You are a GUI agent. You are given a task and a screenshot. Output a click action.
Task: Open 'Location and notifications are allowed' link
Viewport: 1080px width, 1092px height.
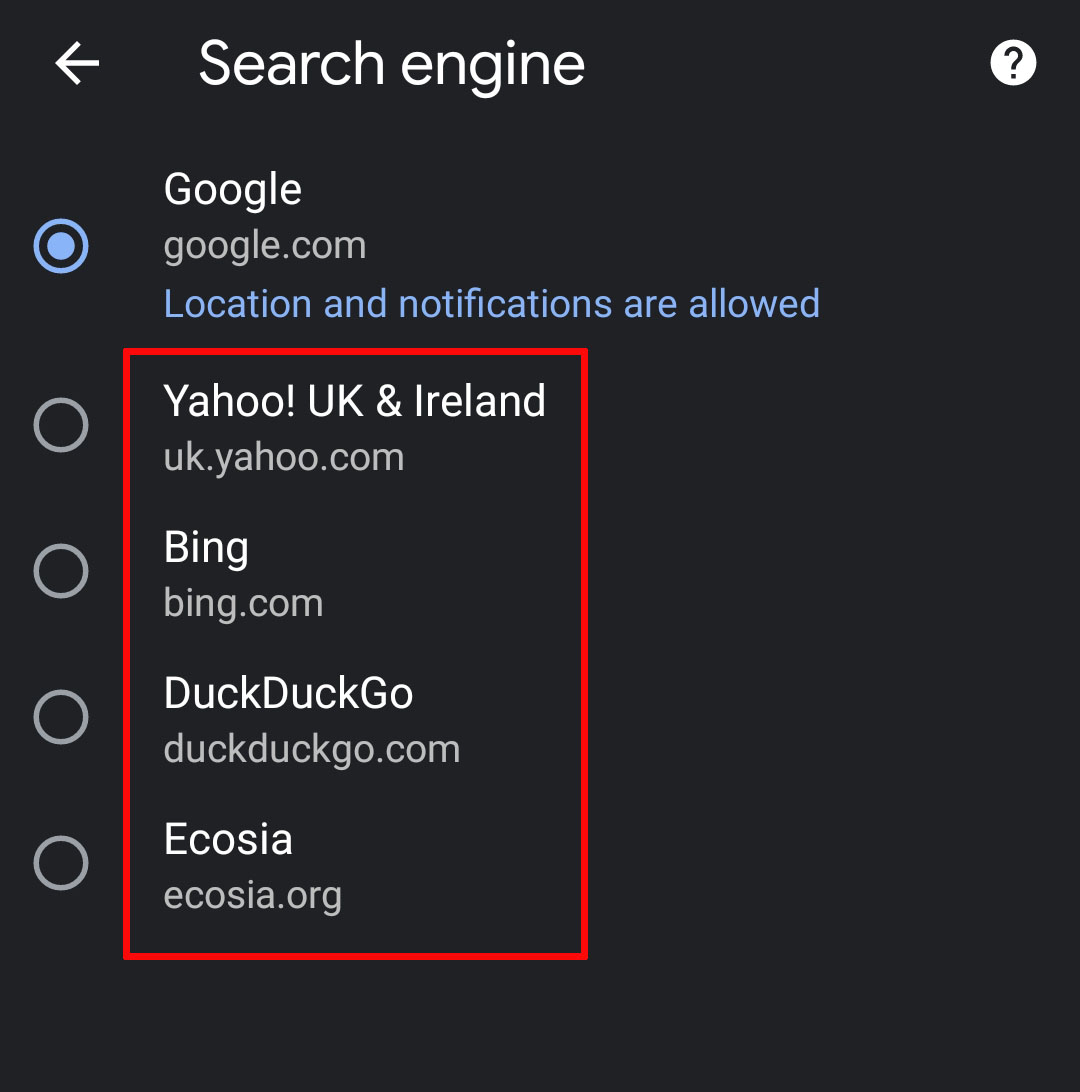tap(492, 304)
